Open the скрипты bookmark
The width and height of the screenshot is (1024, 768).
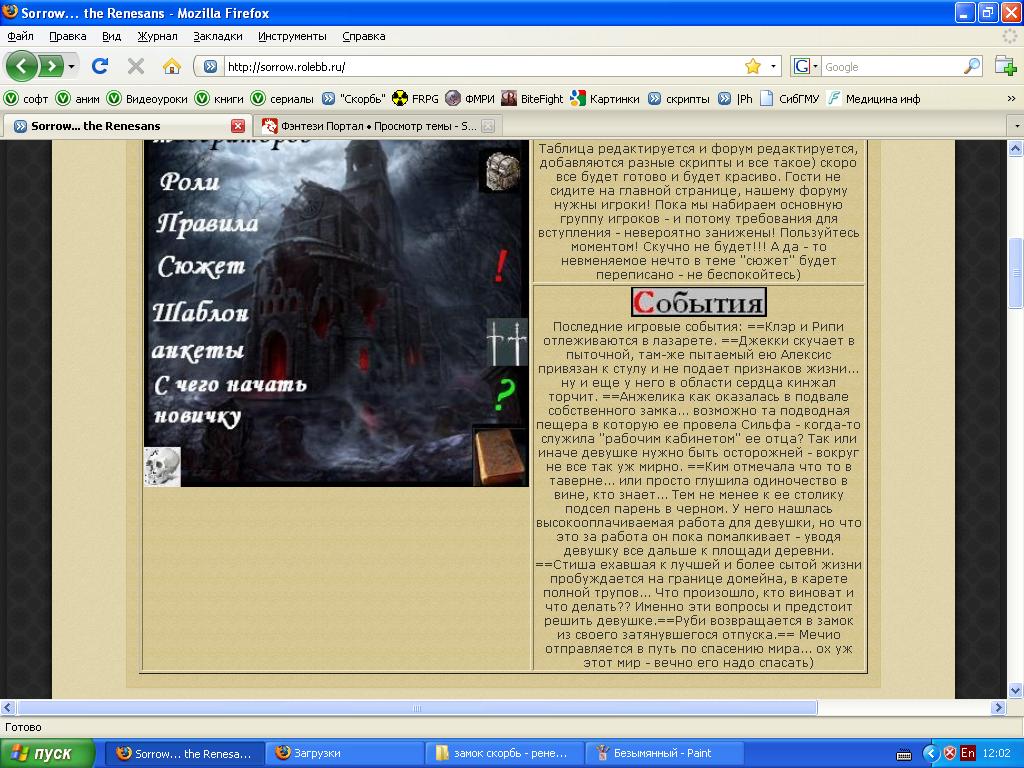click(679, 99)
